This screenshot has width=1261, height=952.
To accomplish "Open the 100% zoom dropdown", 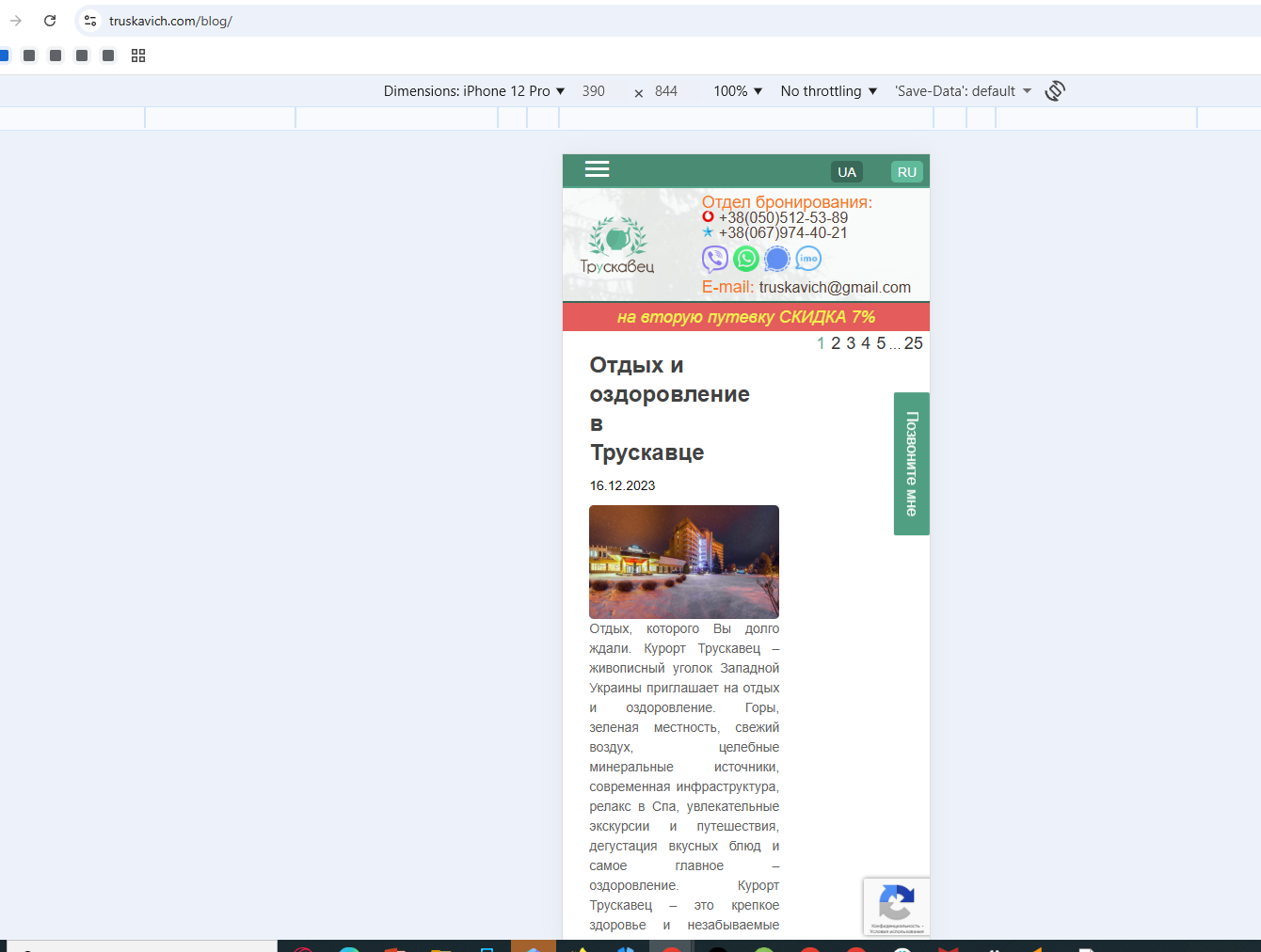I will [738, 91].
